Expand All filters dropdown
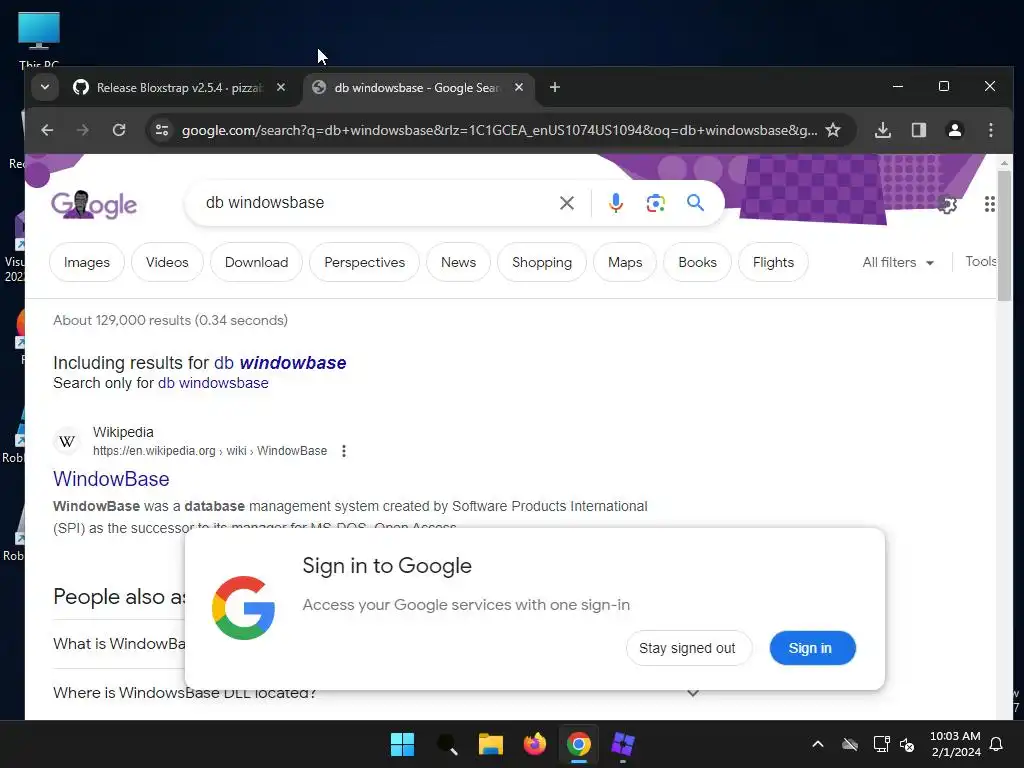 [898, 262]
